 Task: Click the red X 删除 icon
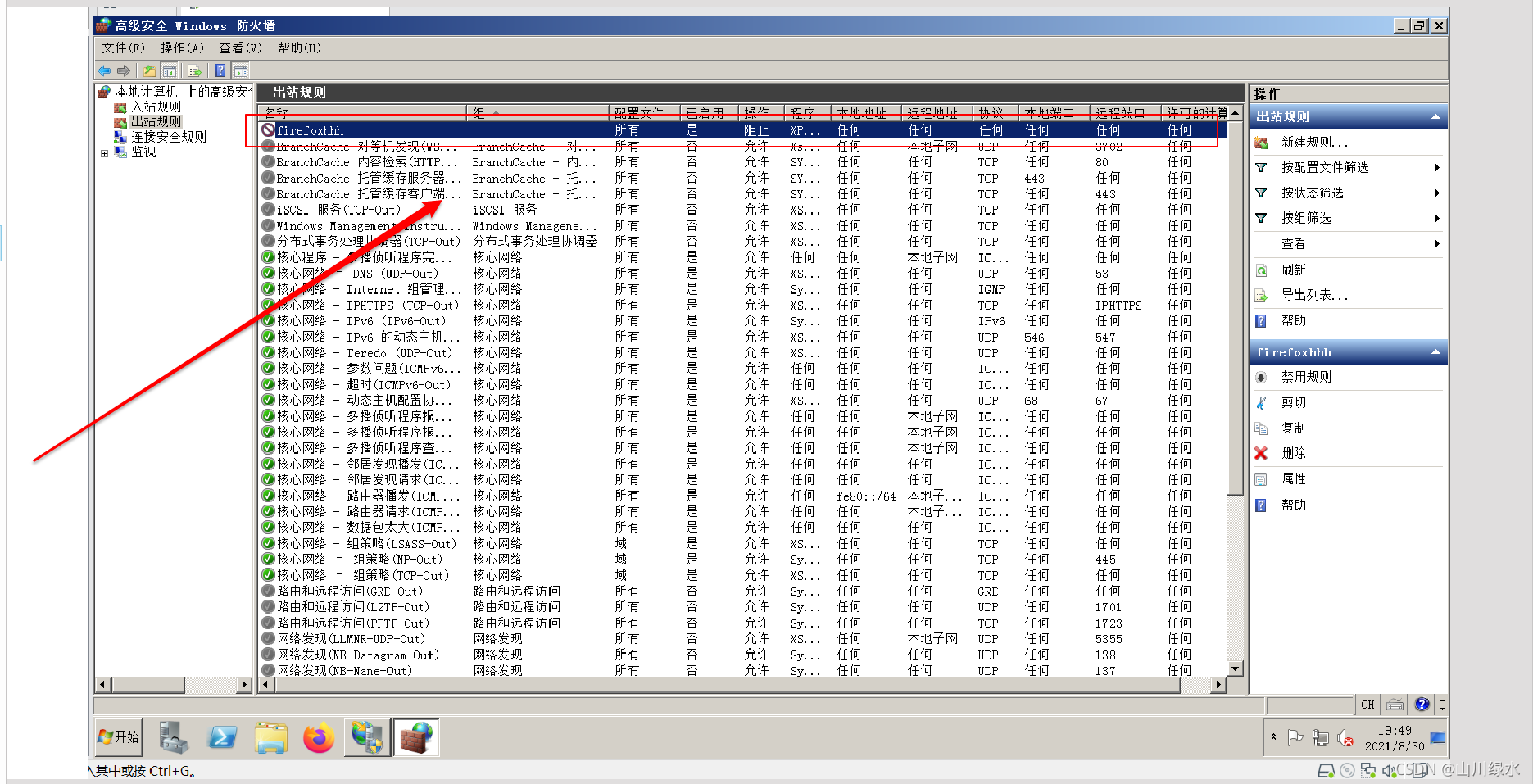[x=1262, y=453]
